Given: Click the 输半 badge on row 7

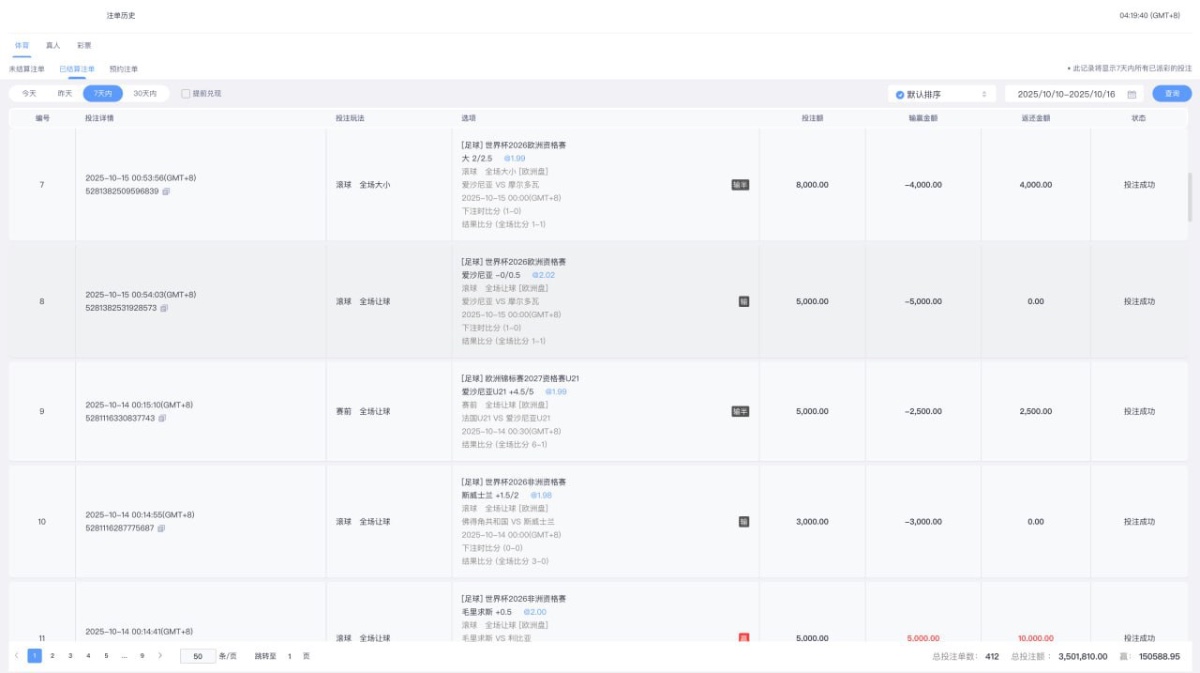Looking at the screenshot, I should pos(741,184).
